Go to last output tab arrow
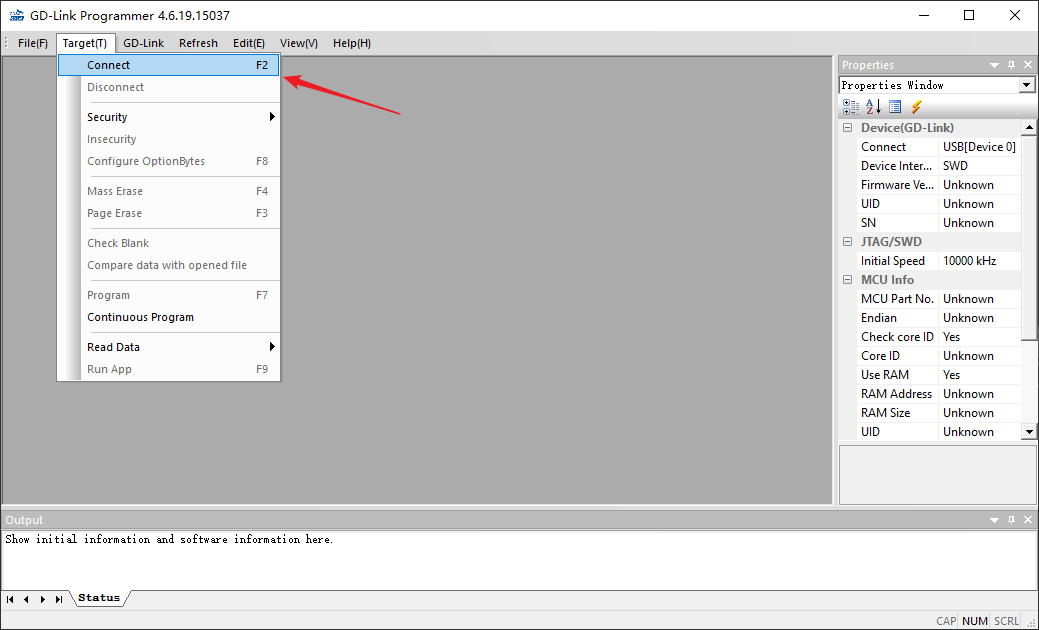1039x630 pixels. click(59, 599)
